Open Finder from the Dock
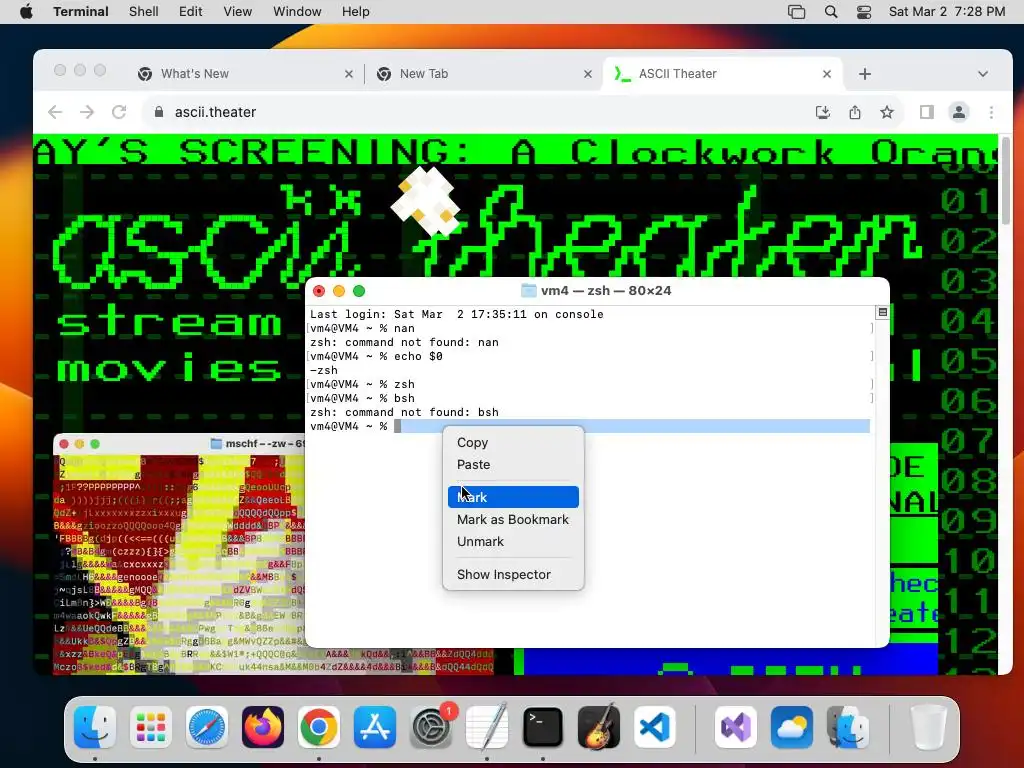This screenshot has height=768, width=1024. click(x=95, y=727)
